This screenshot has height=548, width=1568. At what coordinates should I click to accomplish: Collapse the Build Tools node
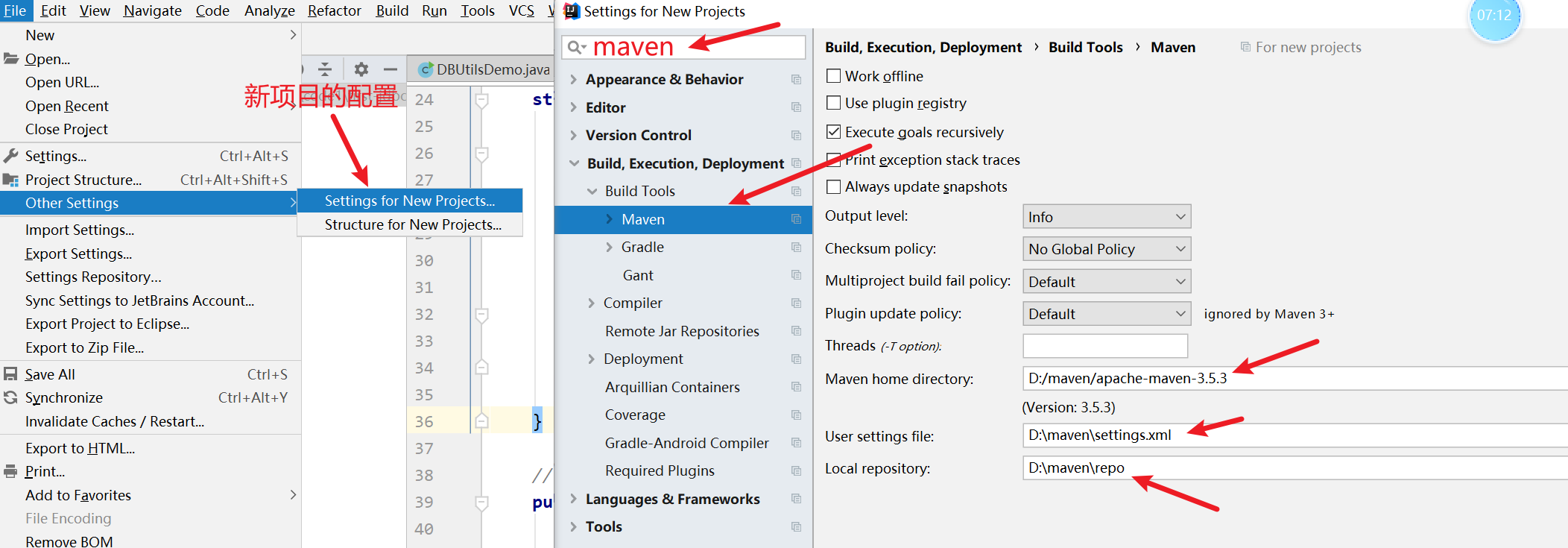[x=592, y=191]
